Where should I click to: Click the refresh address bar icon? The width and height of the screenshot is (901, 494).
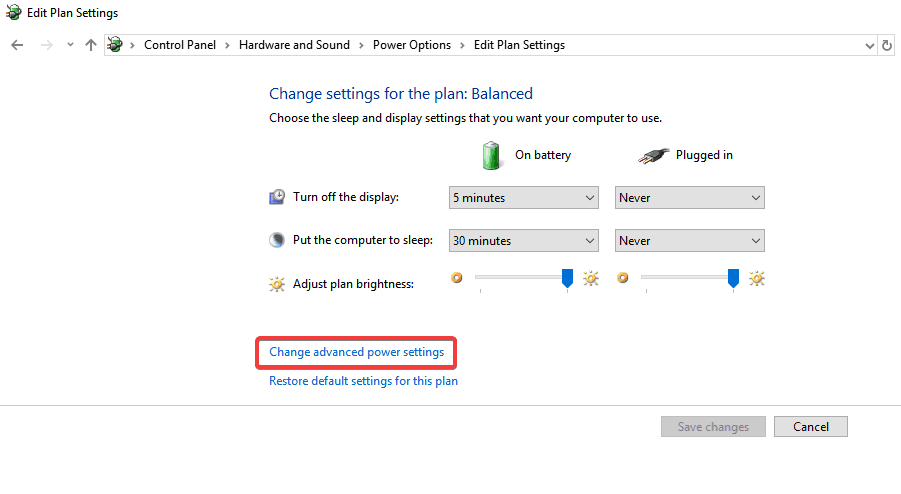click(887, 45)
